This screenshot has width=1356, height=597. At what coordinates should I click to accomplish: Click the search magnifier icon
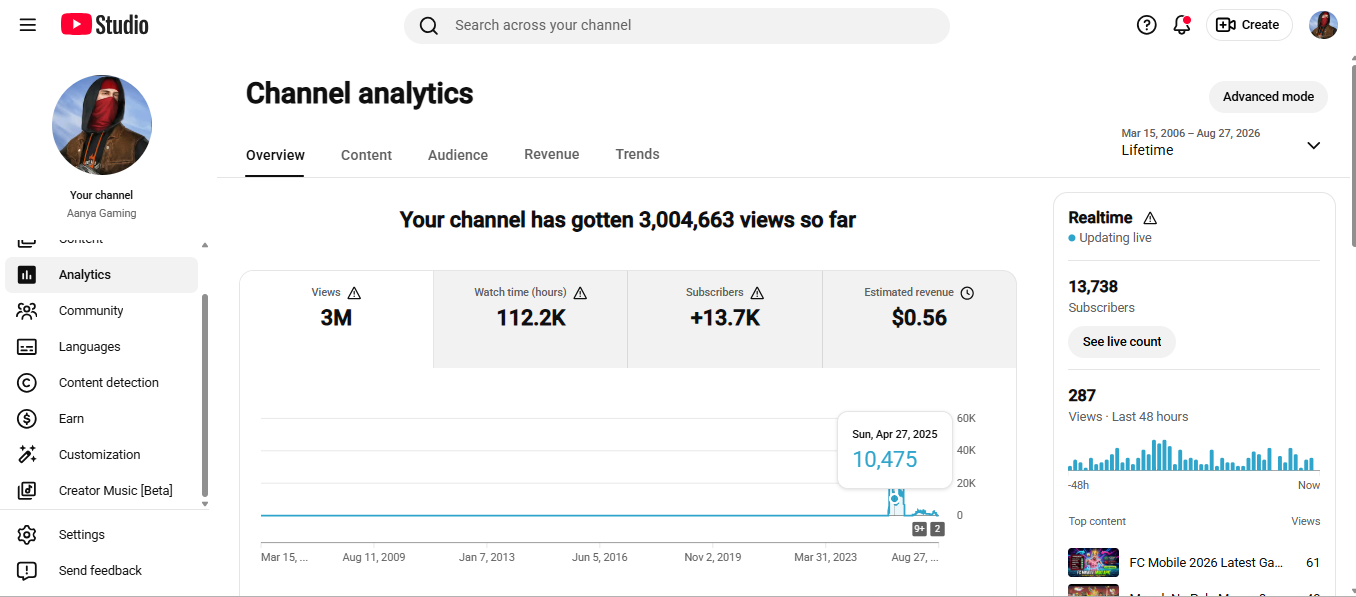click(429, 26)
